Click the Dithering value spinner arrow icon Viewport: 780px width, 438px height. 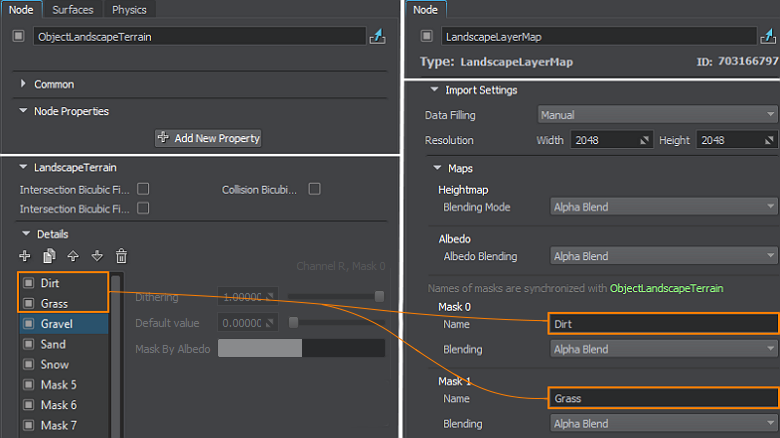point(270,297)
